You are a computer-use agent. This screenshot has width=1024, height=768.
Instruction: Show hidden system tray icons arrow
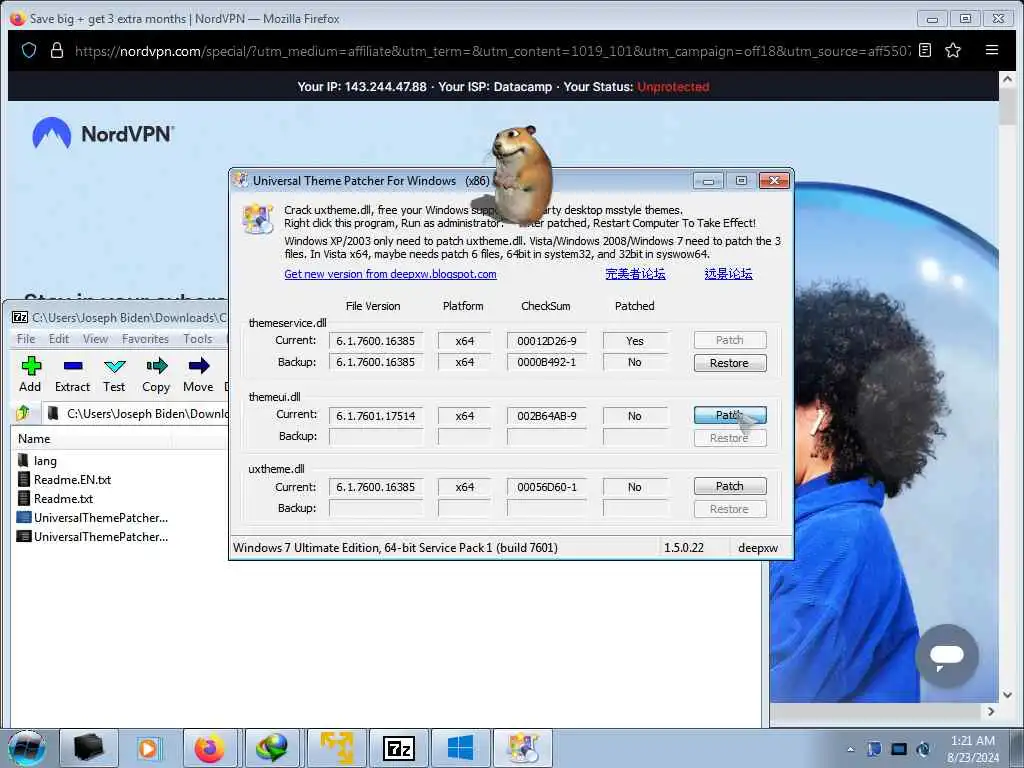point(850,749)
